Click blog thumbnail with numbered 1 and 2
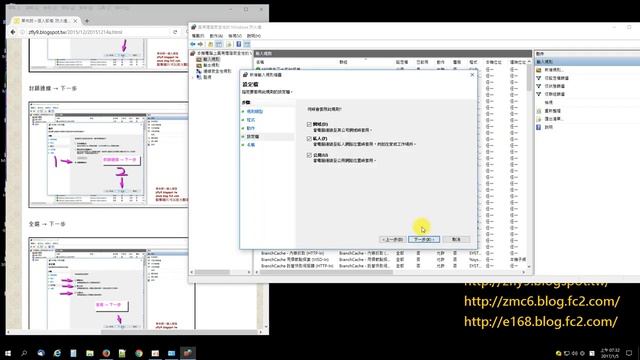The width and height of the screenshot is (640, 360). (x=109, y=154)
